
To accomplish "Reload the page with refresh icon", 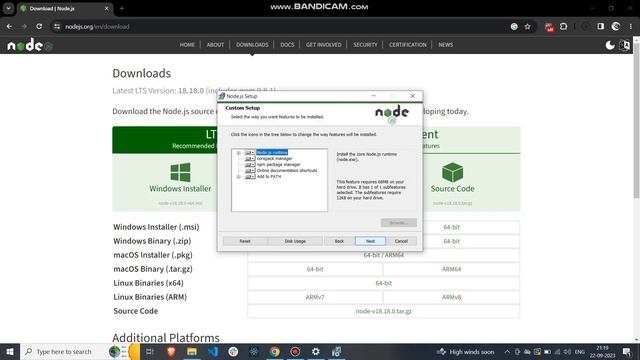I will (39, 27).
